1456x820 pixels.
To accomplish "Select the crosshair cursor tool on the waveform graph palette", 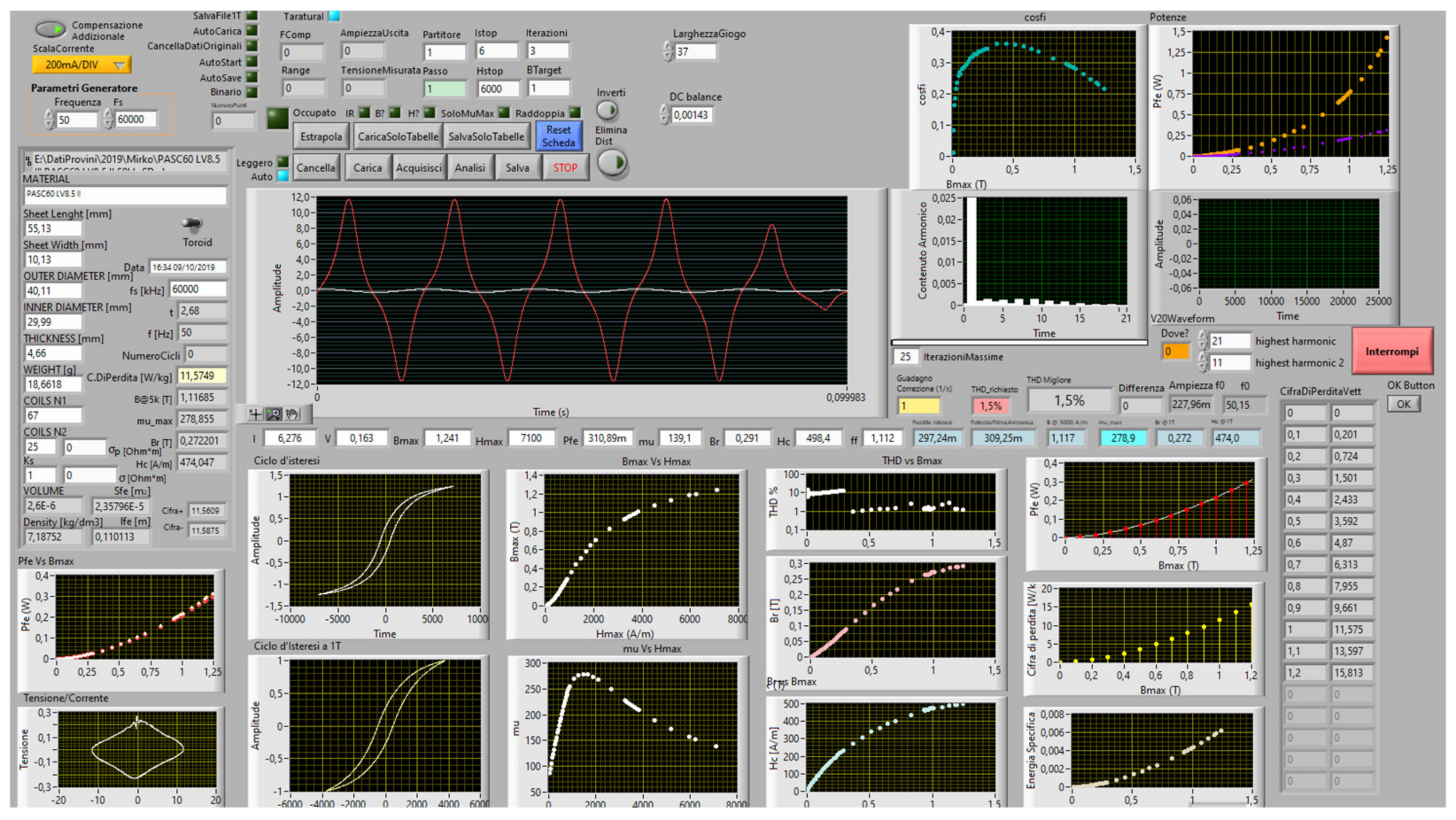I will (x=256, y=414).
